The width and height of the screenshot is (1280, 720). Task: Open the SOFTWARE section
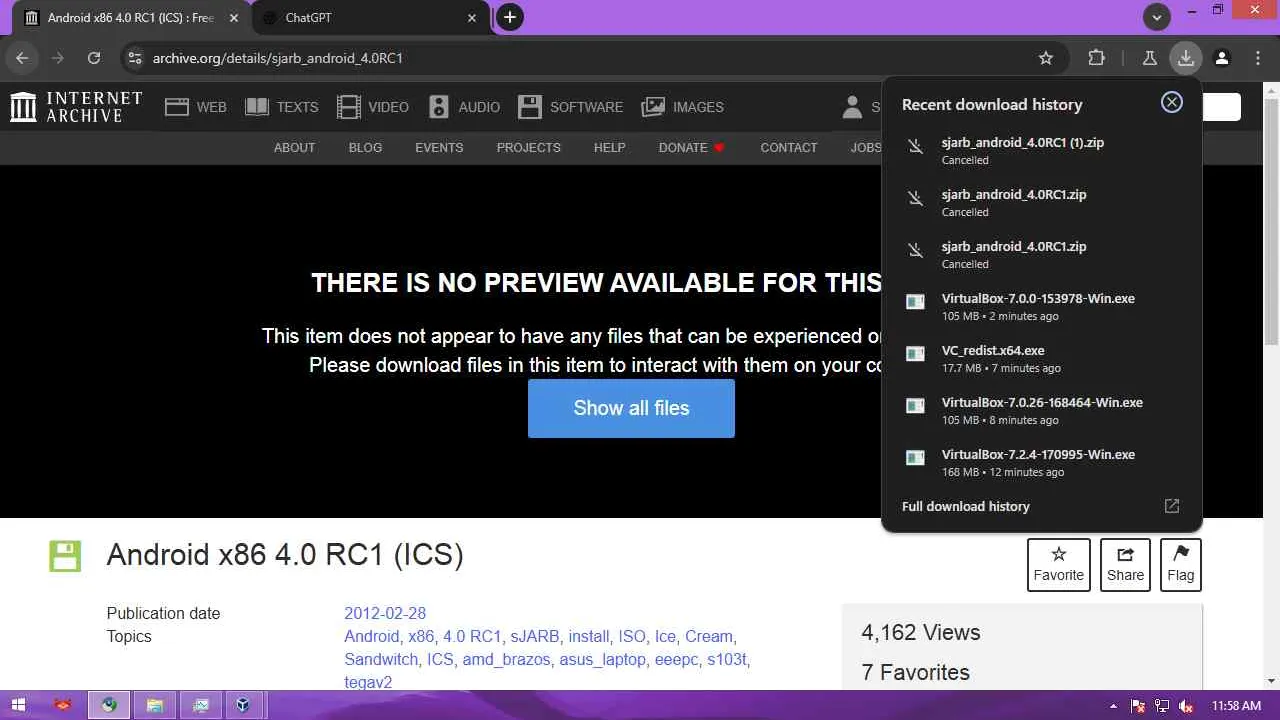pos(570,107)
